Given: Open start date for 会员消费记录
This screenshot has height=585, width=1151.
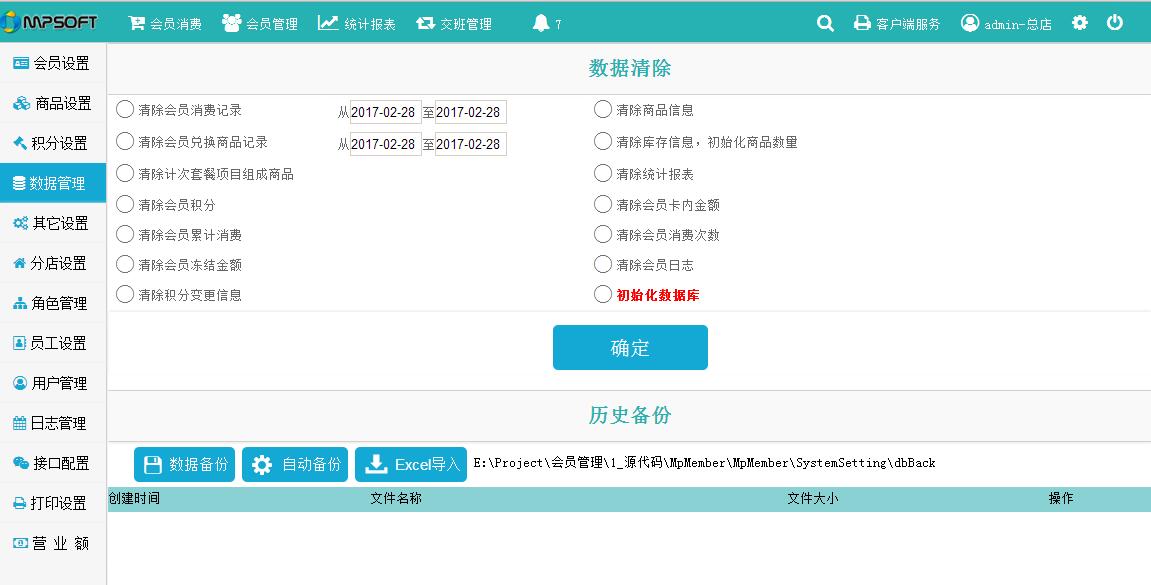Looking at the screenshot, I should [x=385, y=112].
